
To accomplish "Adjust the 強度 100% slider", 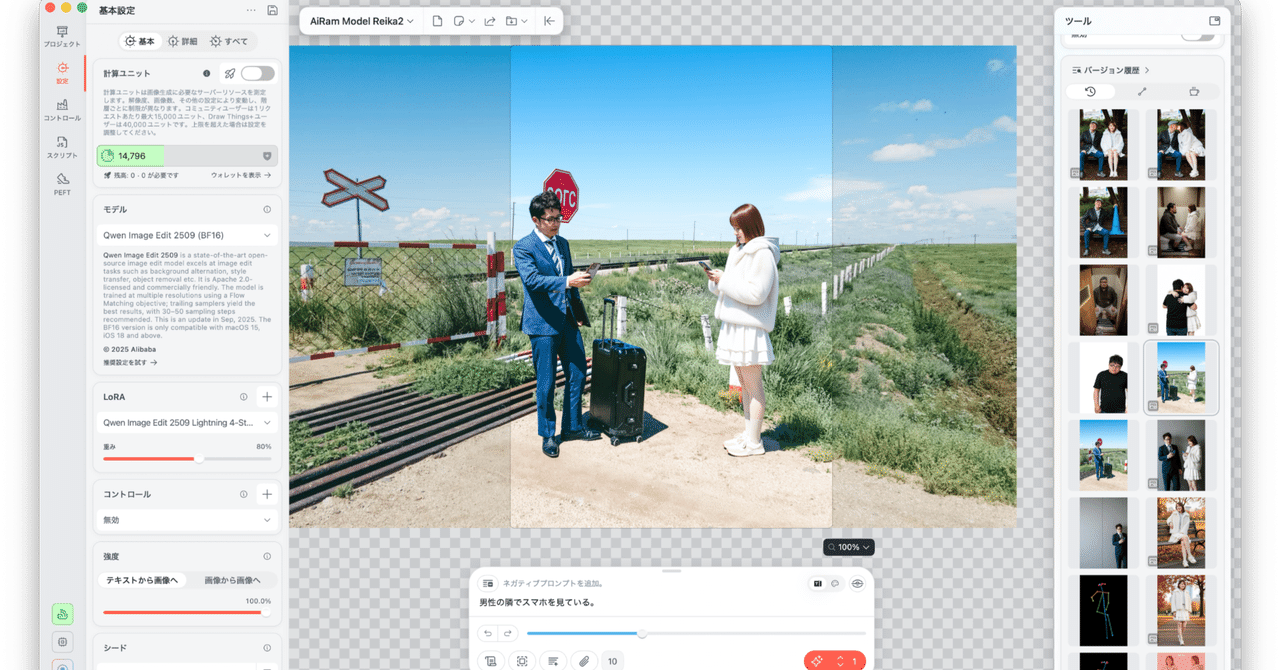I will (187, 612).
